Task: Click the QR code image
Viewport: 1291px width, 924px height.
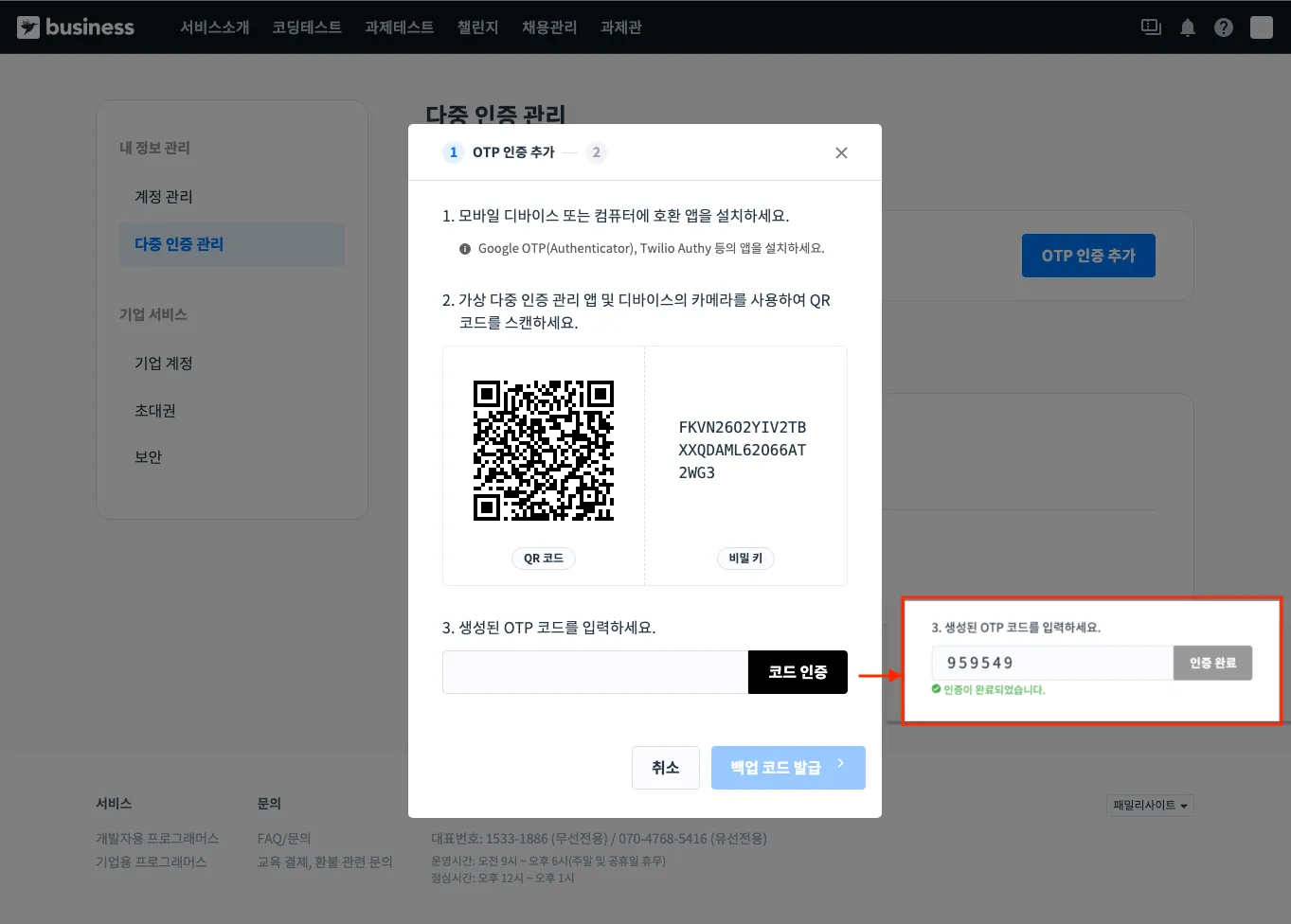Action: [544, 451]
